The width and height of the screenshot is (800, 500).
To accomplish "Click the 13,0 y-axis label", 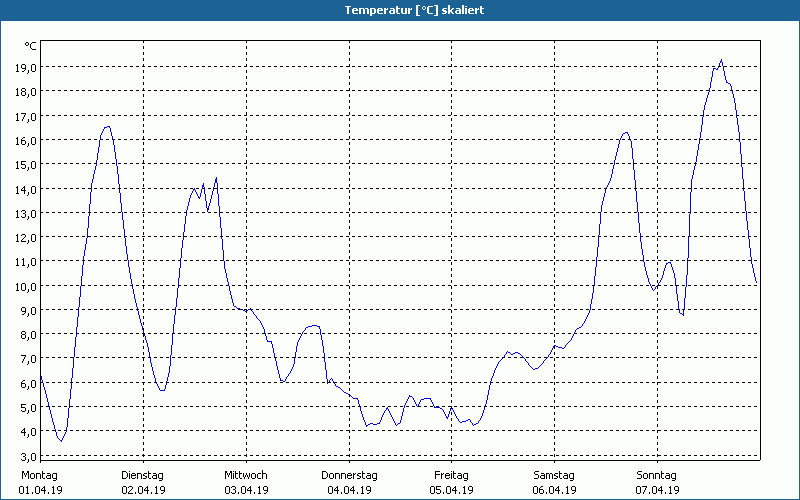I will coord(26,213).
